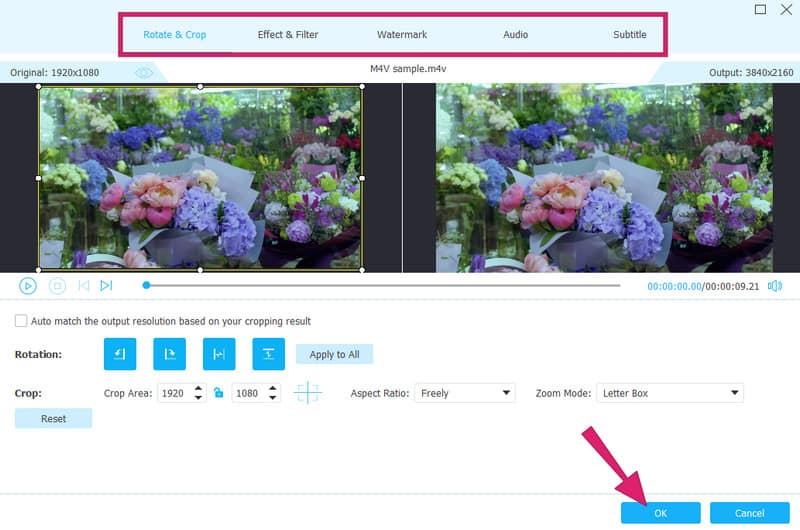Image resolution: width=800 pixels, height=530 pixels.
Task: Click the M4V sample.m4v filename
Action: [408, 68]
